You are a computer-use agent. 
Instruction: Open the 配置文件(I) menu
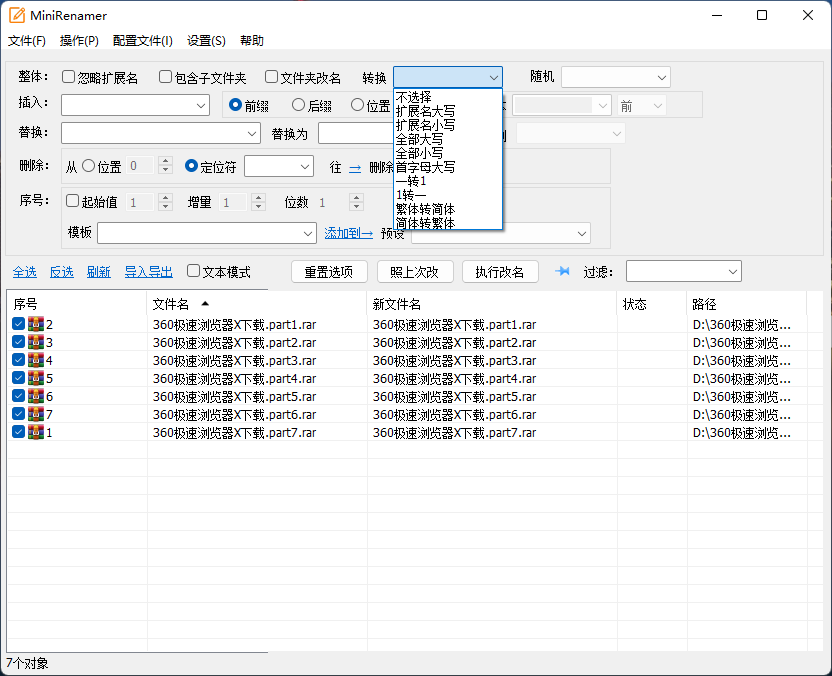click(142, 41)
